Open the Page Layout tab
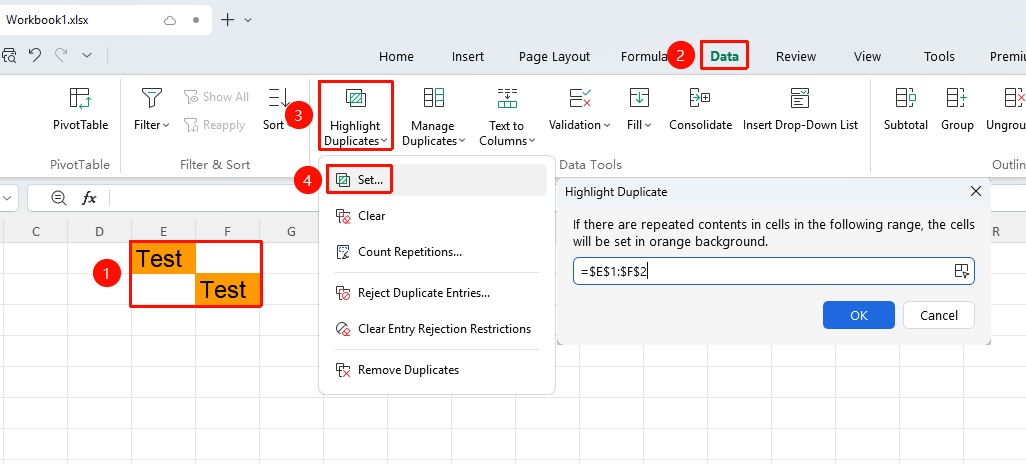 [554, 57]
